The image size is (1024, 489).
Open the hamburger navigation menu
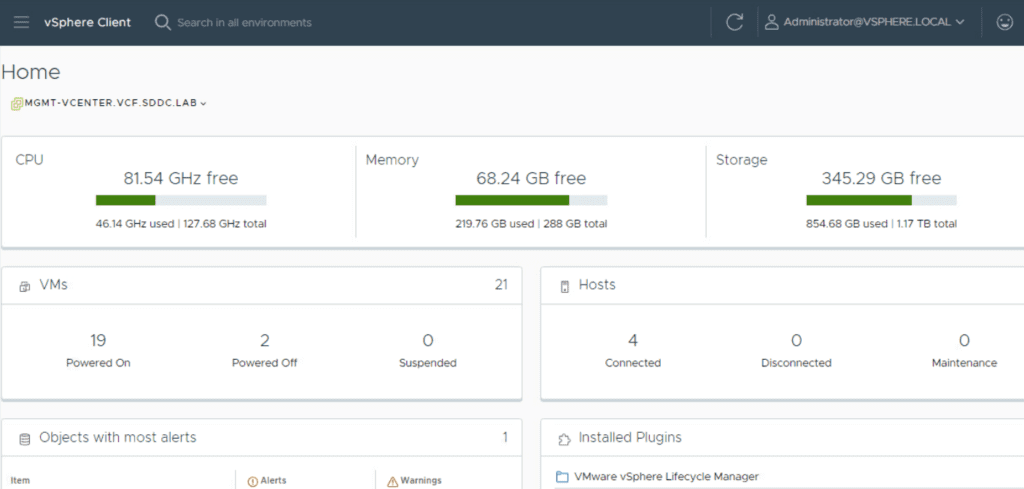[x=21, y=22]
